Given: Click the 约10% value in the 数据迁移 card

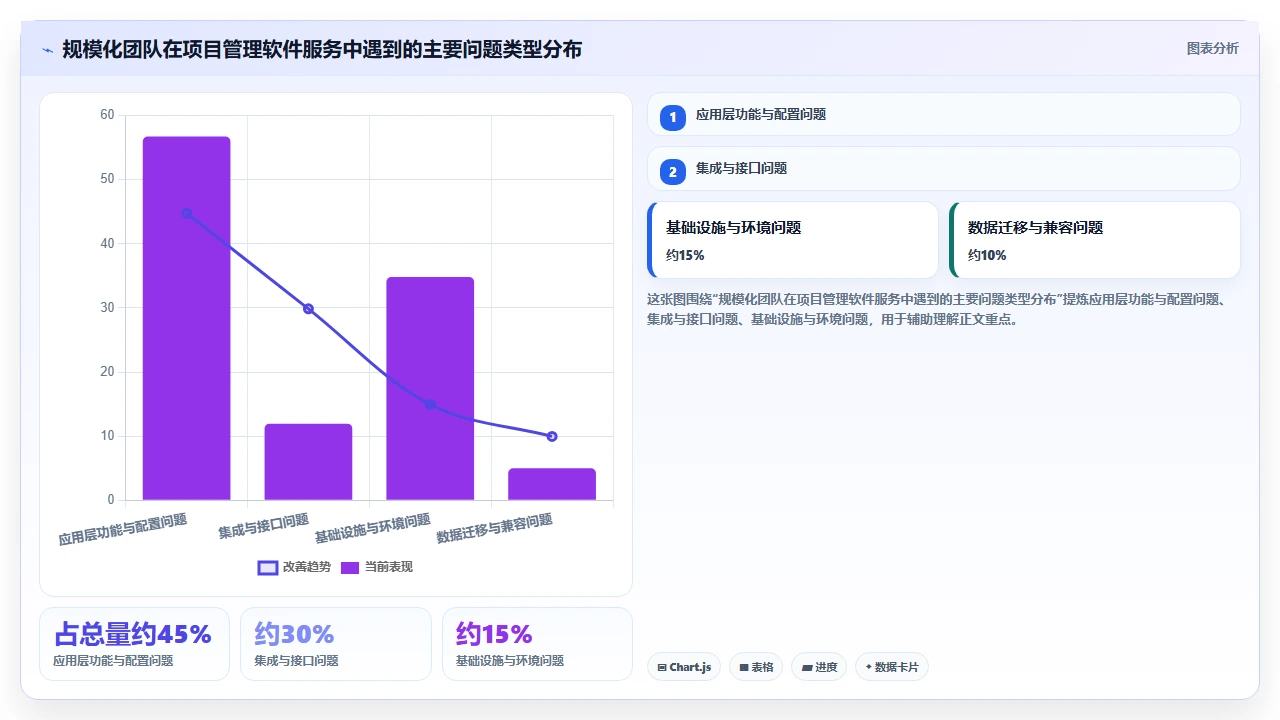Looking at the screenshot, I should [x=987, y=255].
